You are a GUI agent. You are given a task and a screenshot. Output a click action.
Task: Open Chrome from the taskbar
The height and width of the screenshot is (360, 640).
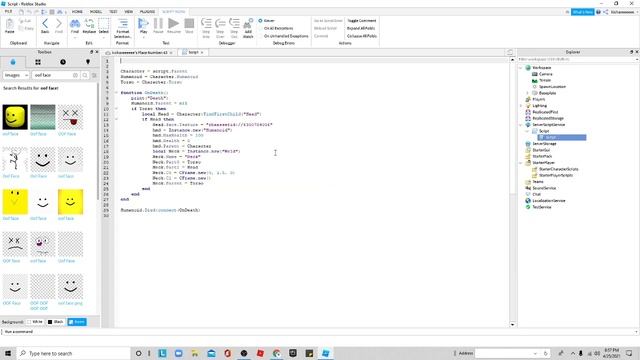click(276, 353)
